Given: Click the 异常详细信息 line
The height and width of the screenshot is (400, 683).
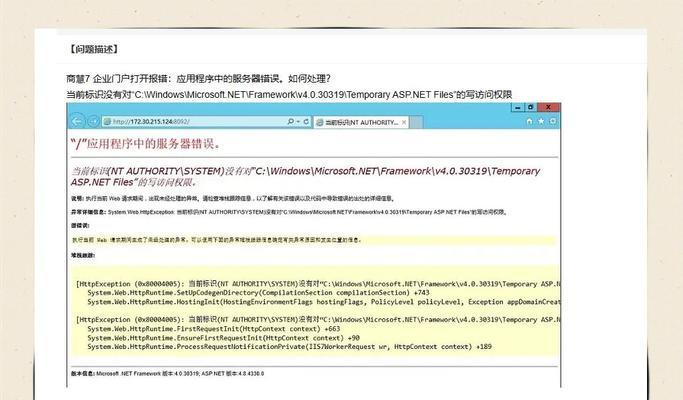Looking at the screenshot, I should (x=289, y=212).
